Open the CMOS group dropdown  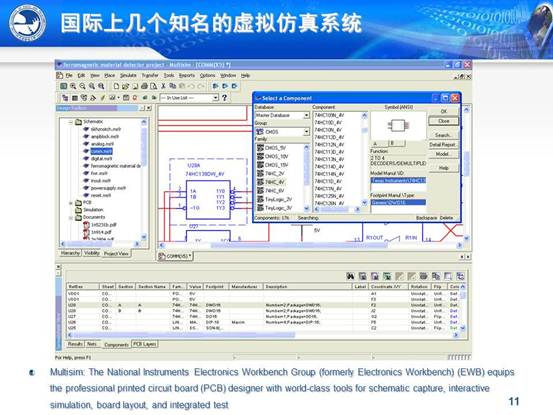(306, 132)
